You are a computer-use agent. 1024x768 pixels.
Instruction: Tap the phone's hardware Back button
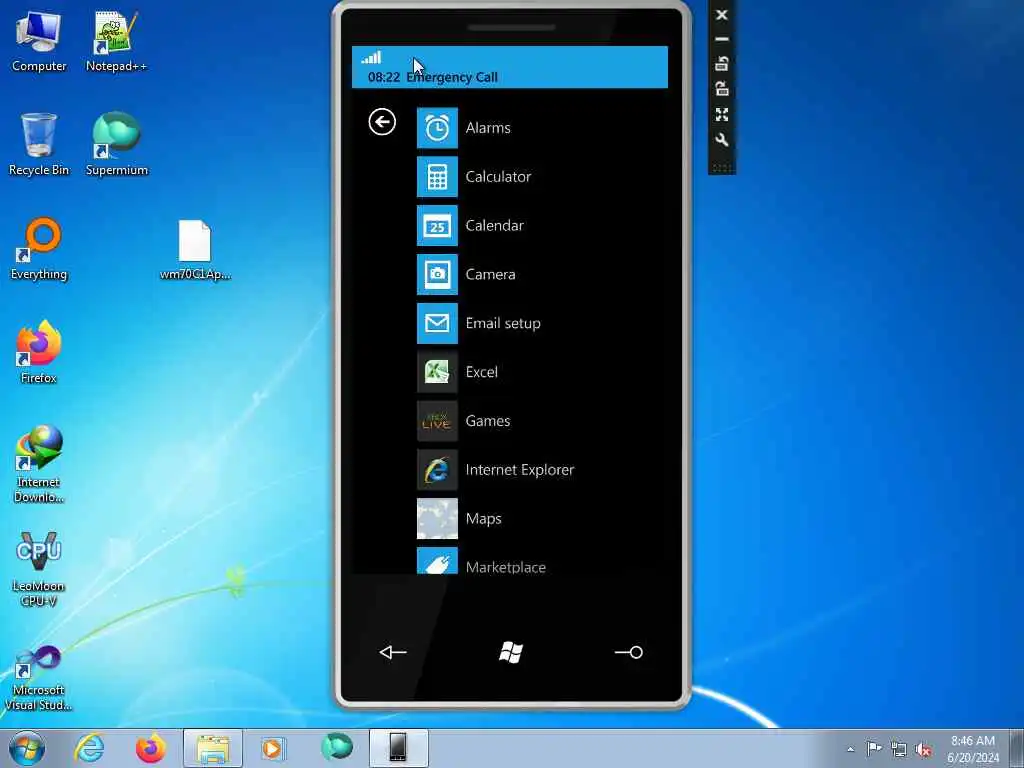tap(392, 652)
